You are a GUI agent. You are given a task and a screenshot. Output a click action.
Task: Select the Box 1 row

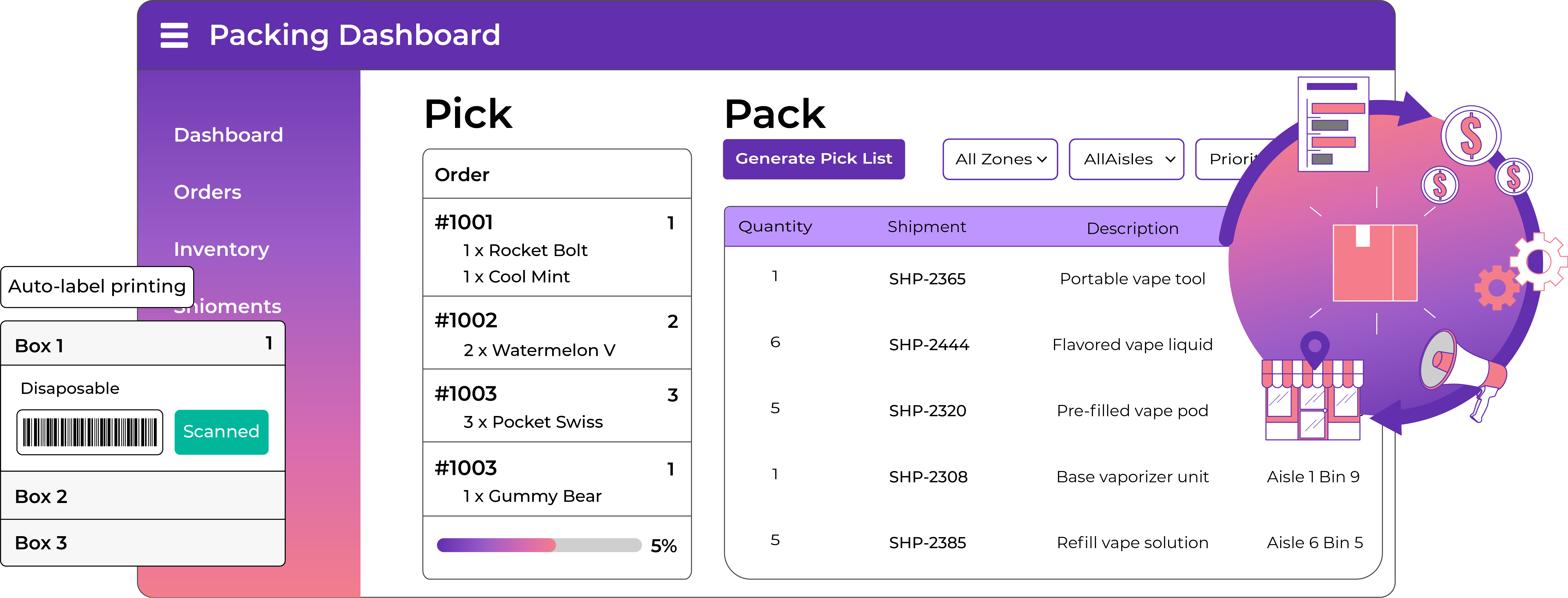(x=143, y=344)
